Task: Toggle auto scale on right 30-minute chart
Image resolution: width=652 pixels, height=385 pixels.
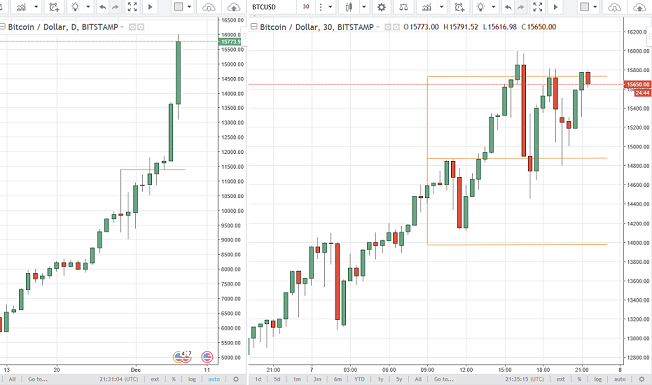Action: (620, 379)
